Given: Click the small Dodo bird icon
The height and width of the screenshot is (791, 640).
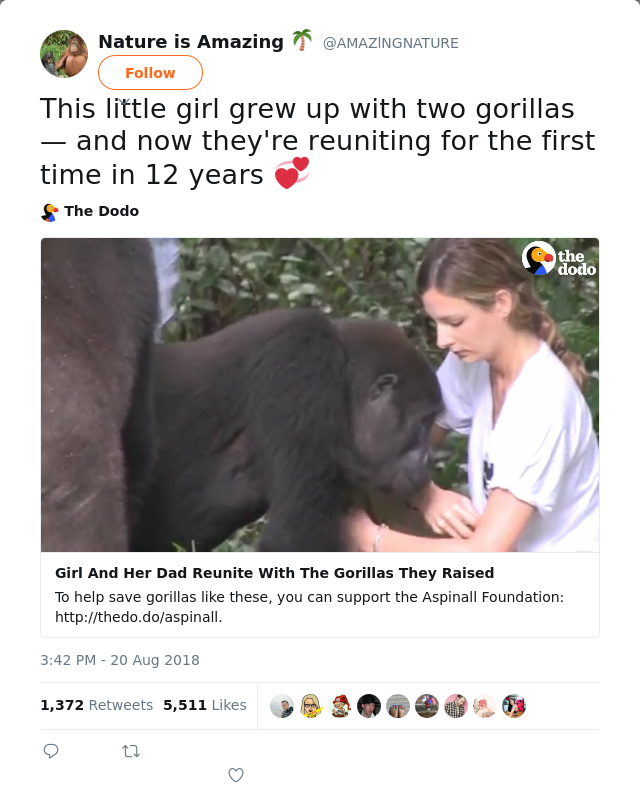Looking at the screenshot, I should pos(50,212).
